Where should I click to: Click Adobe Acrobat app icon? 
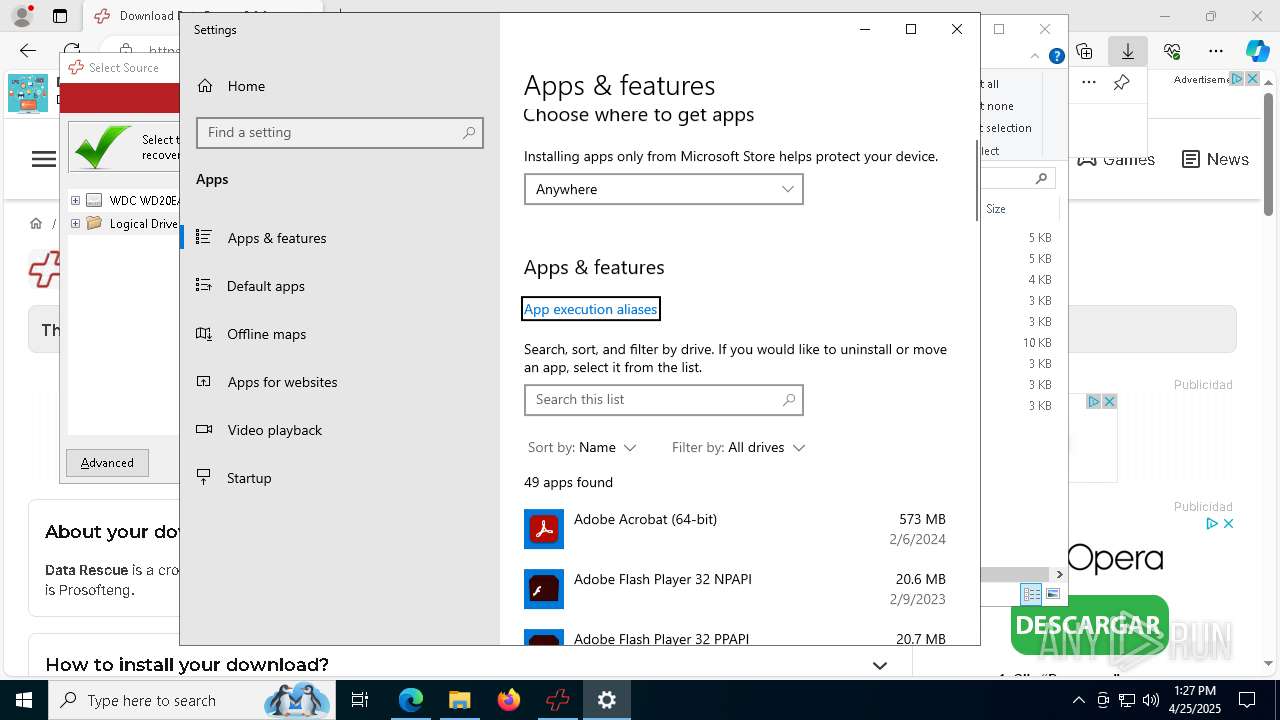point(544,529)
